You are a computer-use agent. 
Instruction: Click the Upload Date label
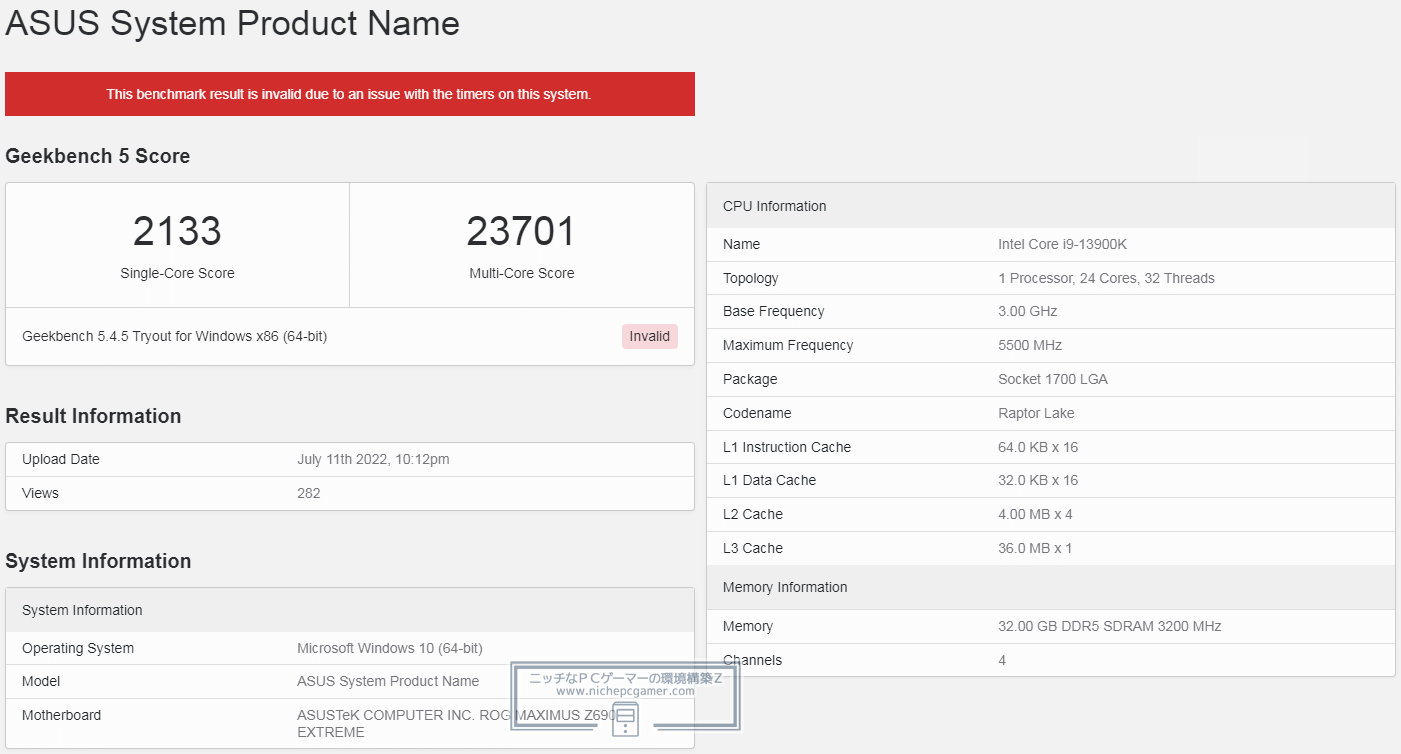tap(61, 459)
